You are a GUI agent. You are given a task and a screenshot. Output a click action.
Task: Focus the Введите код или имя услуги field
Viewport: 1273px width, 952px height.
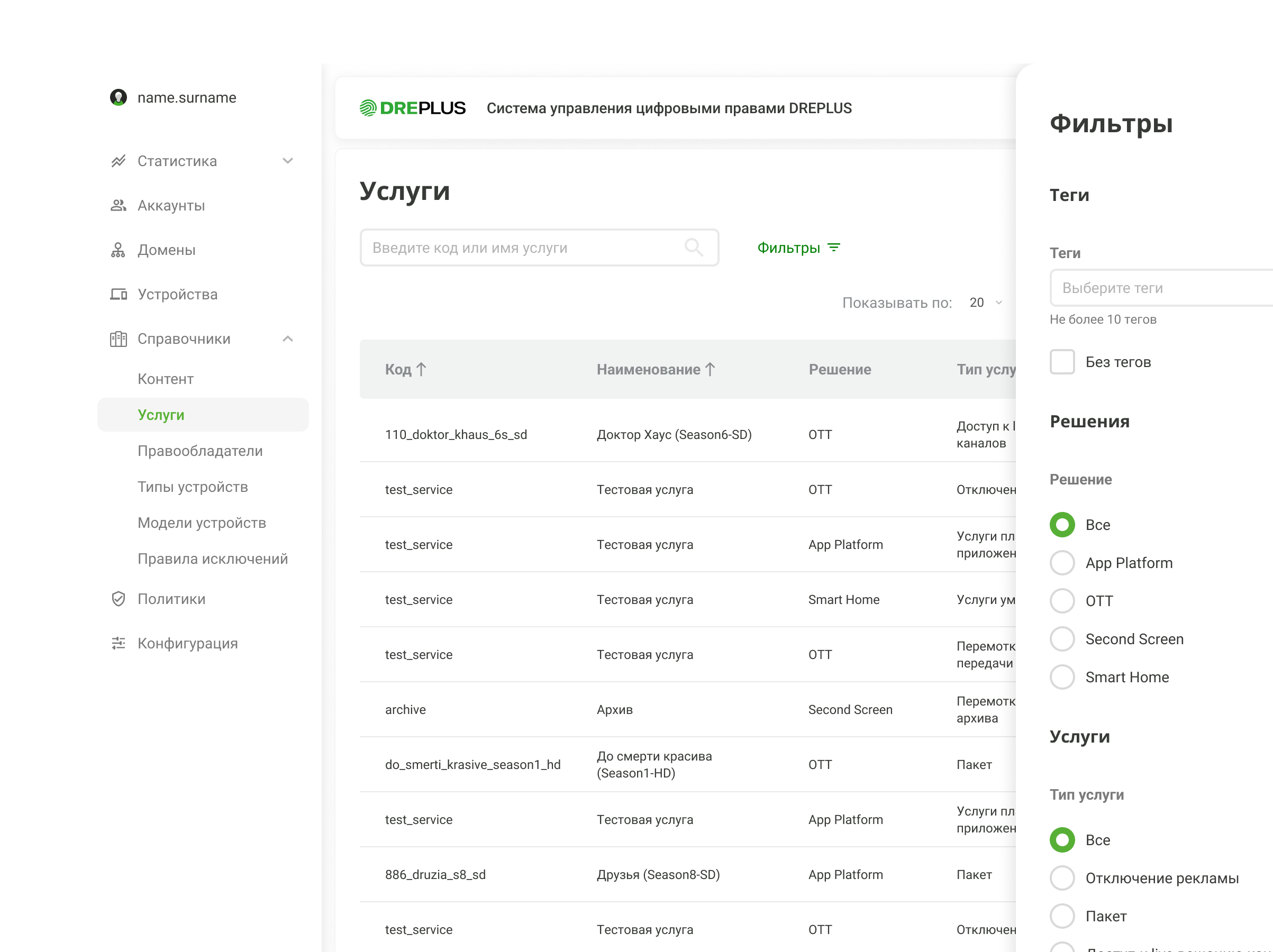(x=539, y=248)
